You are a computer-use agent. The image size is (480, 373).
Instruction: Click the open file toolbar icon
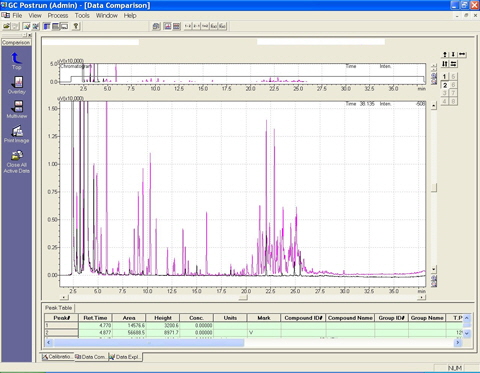6,26
